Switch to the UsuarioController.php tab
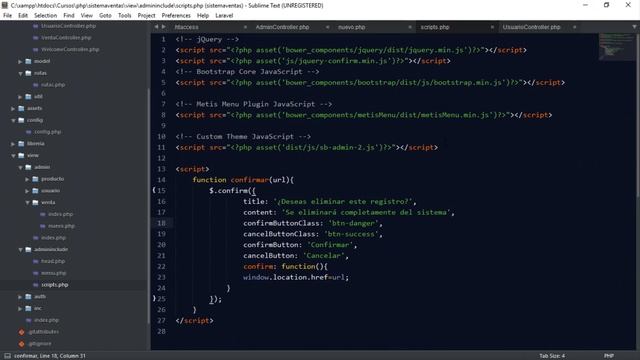The height and width of the screenshot is (360, 640). click(531, 27)
